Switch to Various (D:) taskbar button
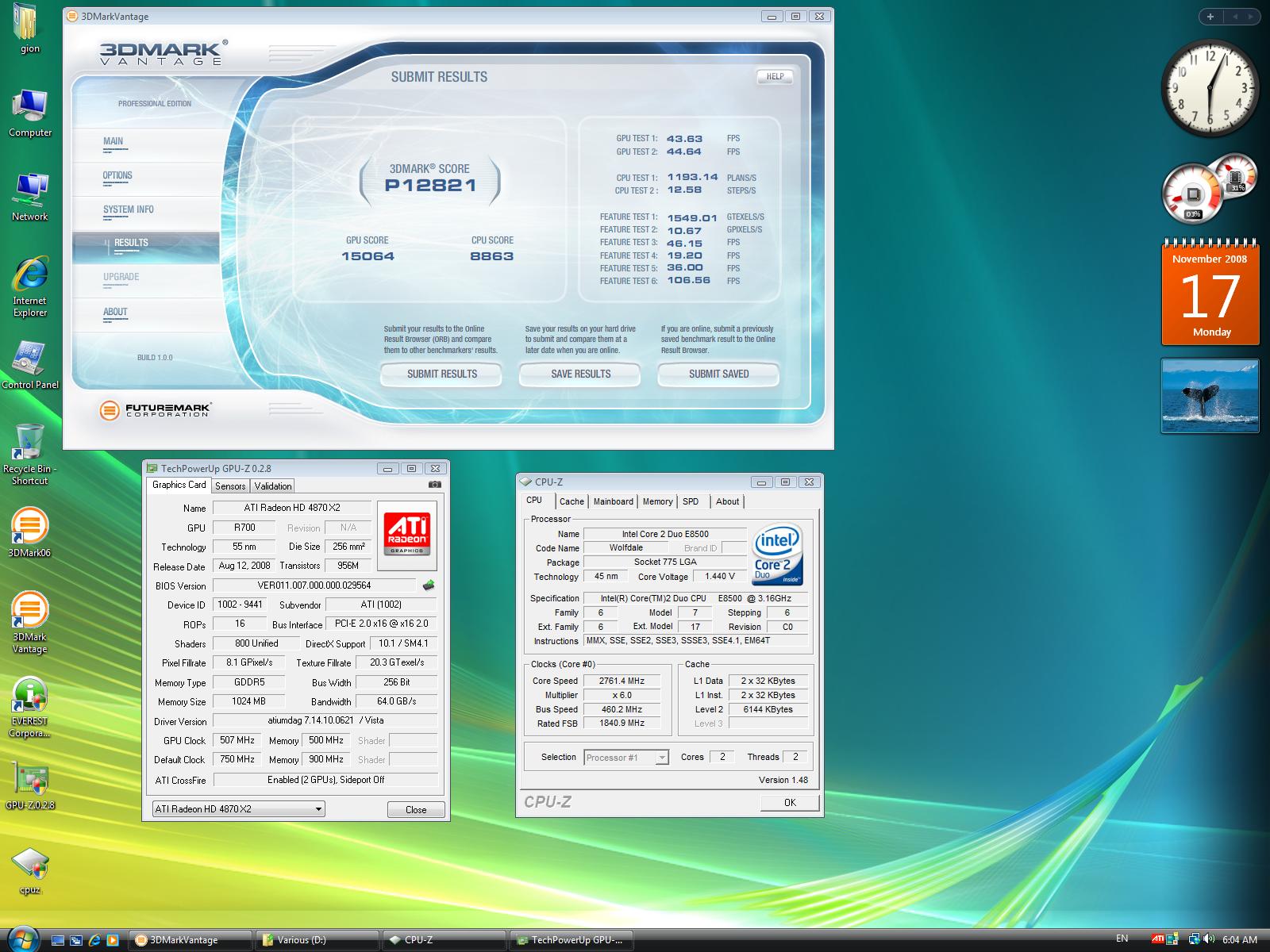 (x=318, y=940)
